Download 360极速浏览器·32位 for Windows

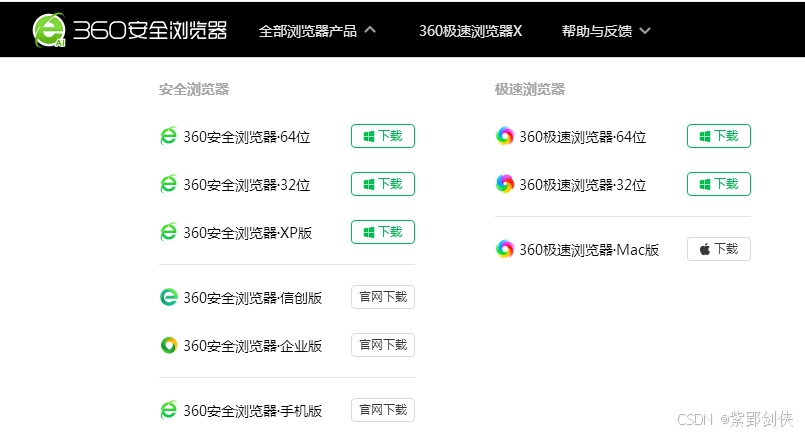pyautogui.click(x=719, y=184)
